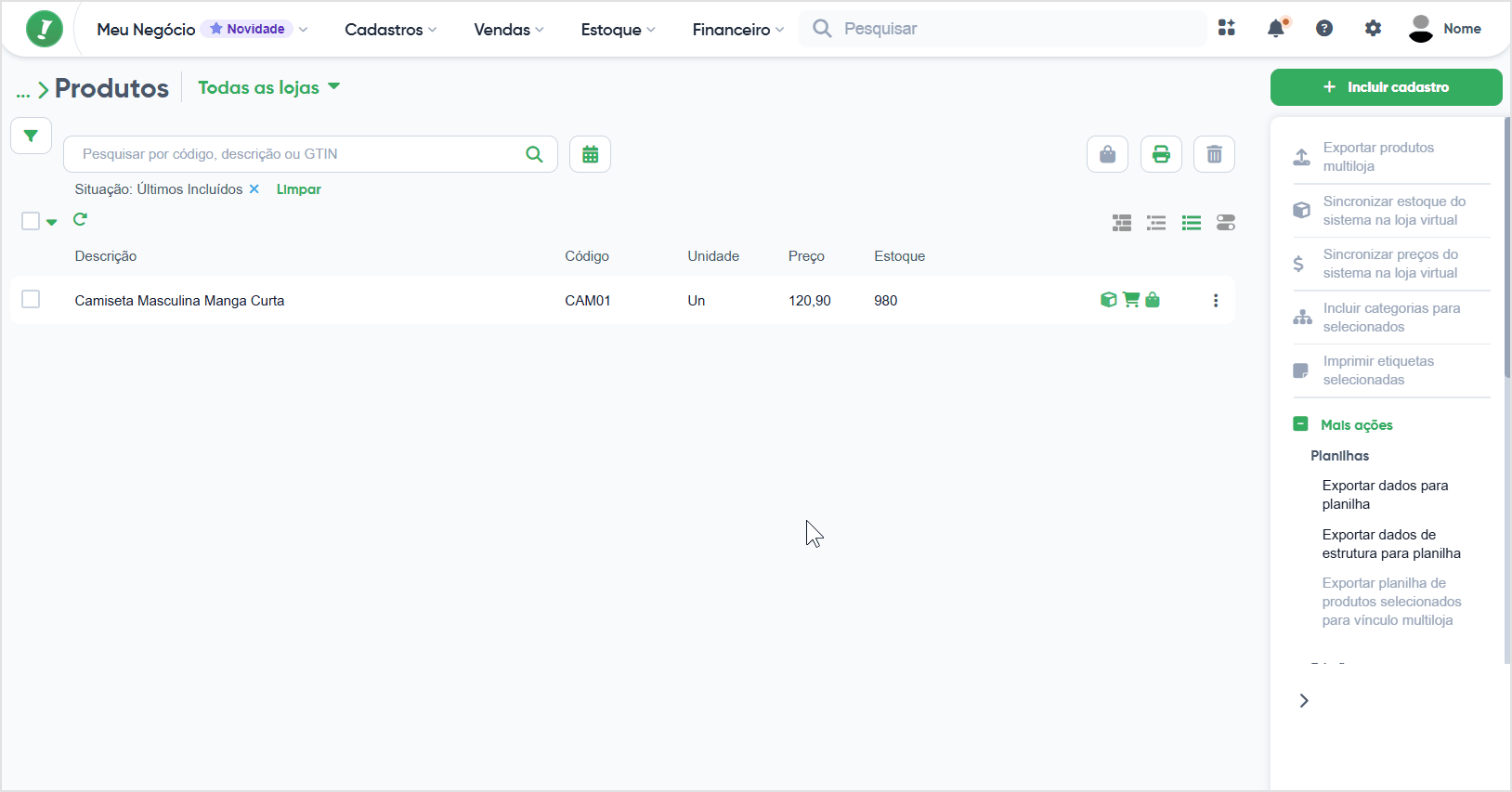Click Camiseta Masculina Manga Curta description
The height and width of the screenshot is (792, 1512).
pyautogui.click(x=179, y=301)
